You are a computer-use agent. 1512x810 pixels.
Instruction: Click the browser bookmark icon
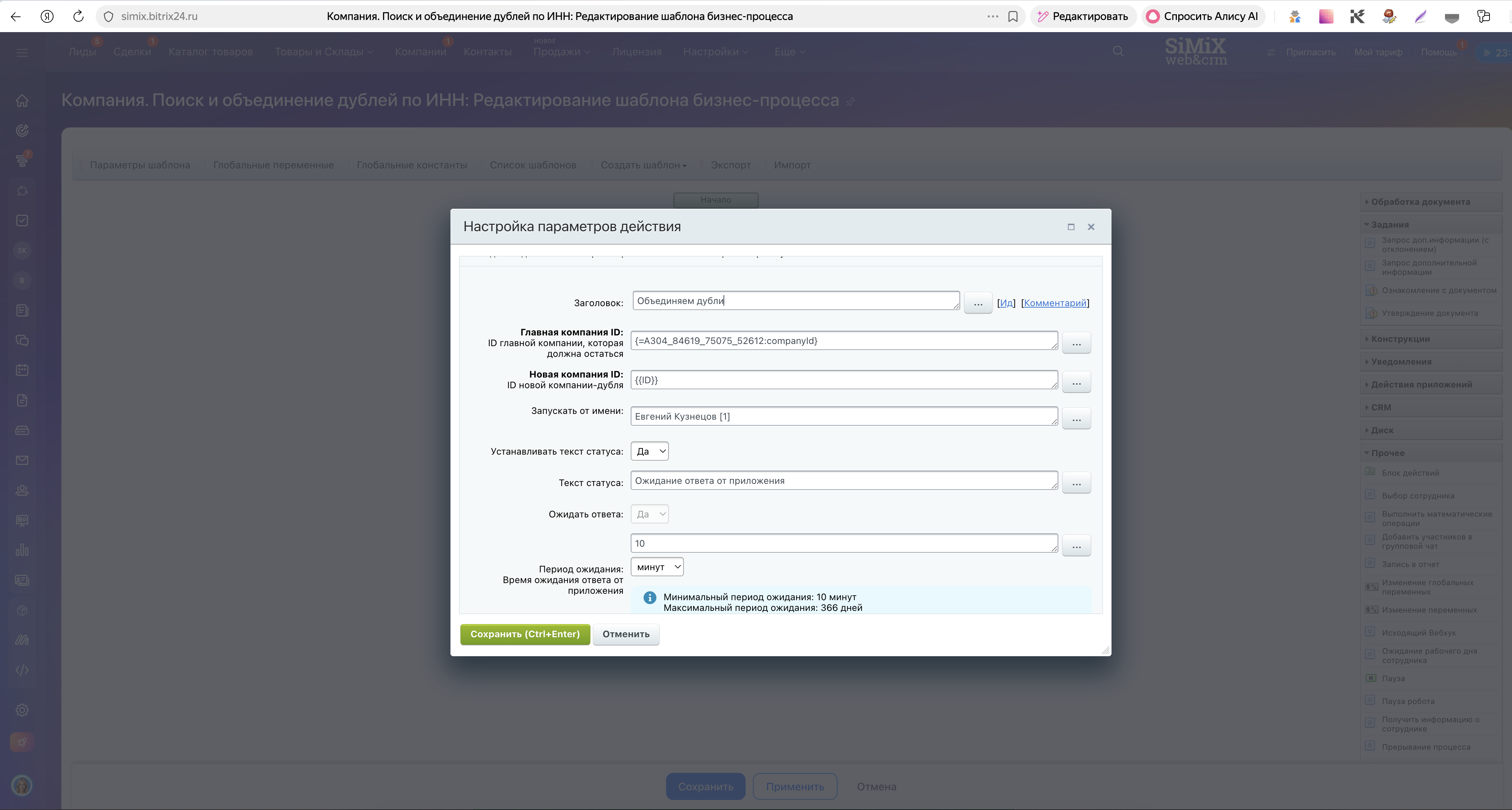point(1013,16)
